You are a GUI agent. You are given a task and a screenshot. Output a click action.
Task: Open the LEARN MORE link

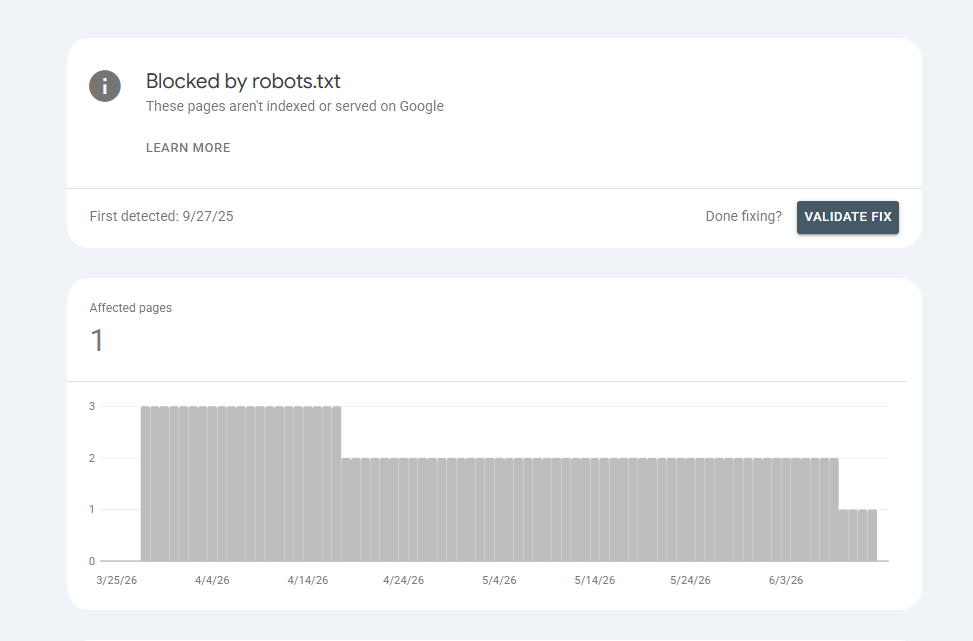[x=188, y=148]
